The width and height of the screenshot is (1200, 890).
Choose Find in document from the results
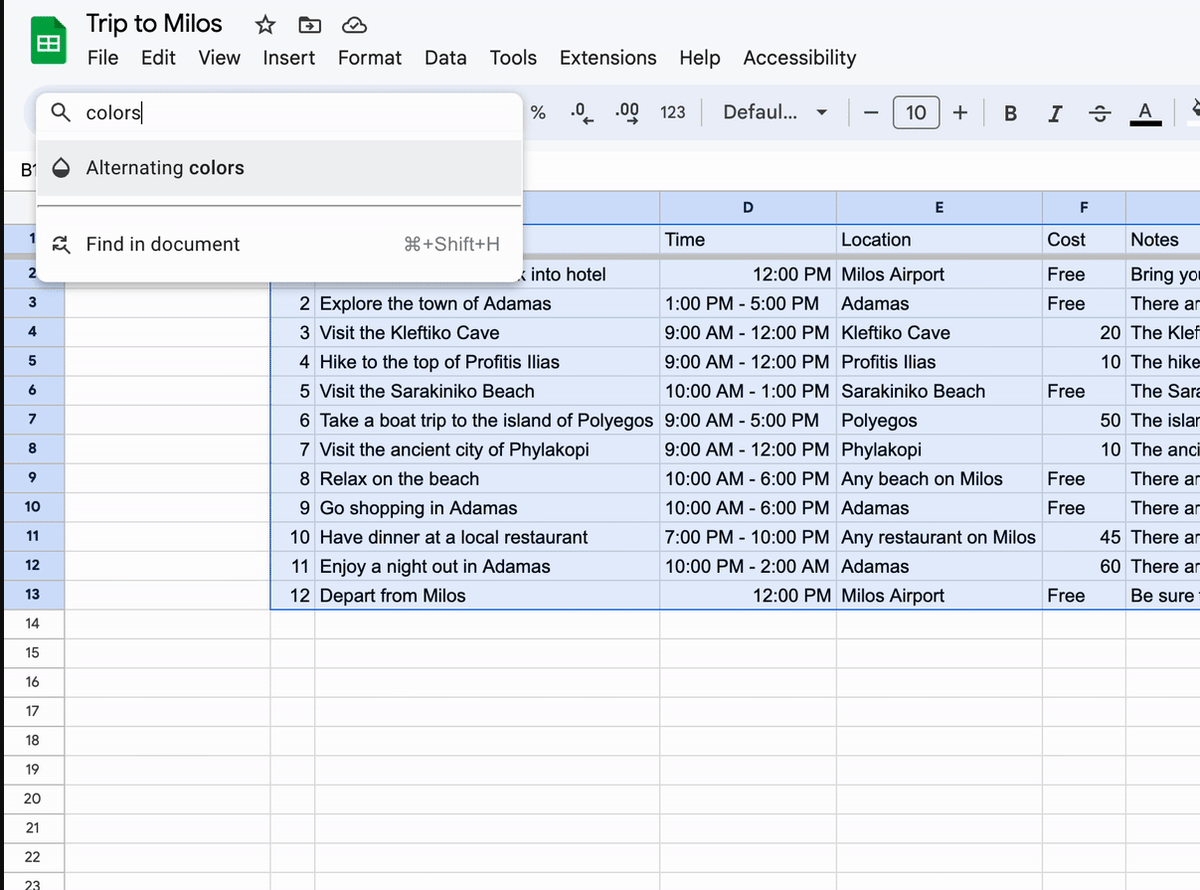click(163, 244)
